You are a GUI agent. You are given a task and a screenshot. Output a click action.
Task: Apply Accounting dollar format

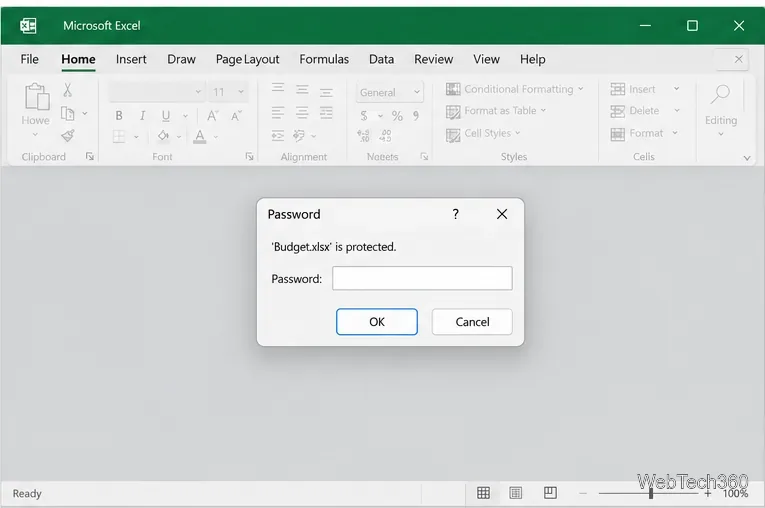364,116
